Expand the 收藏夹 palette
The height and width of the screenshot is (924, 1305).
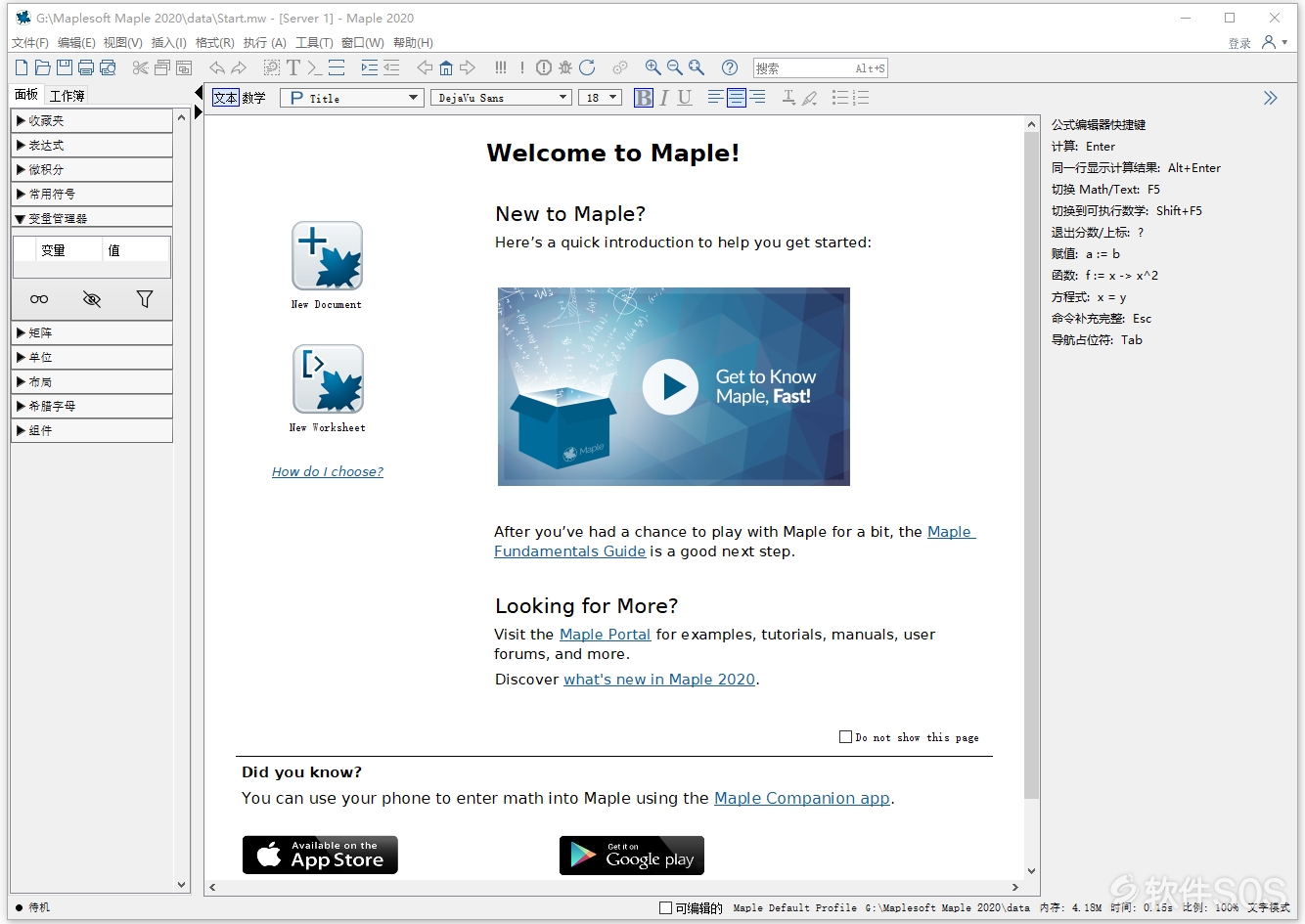point(92,120)
